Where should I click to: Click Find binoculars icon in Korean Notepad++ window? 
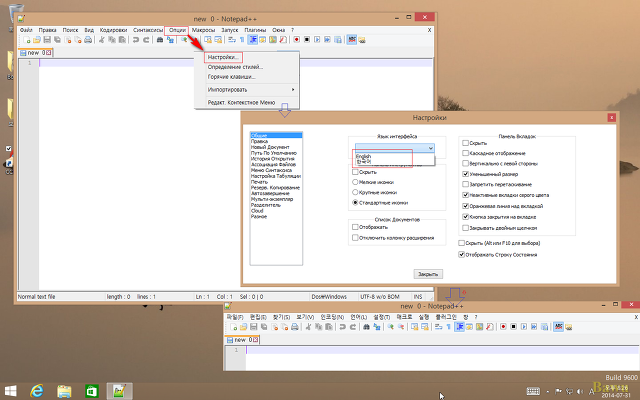367,327
